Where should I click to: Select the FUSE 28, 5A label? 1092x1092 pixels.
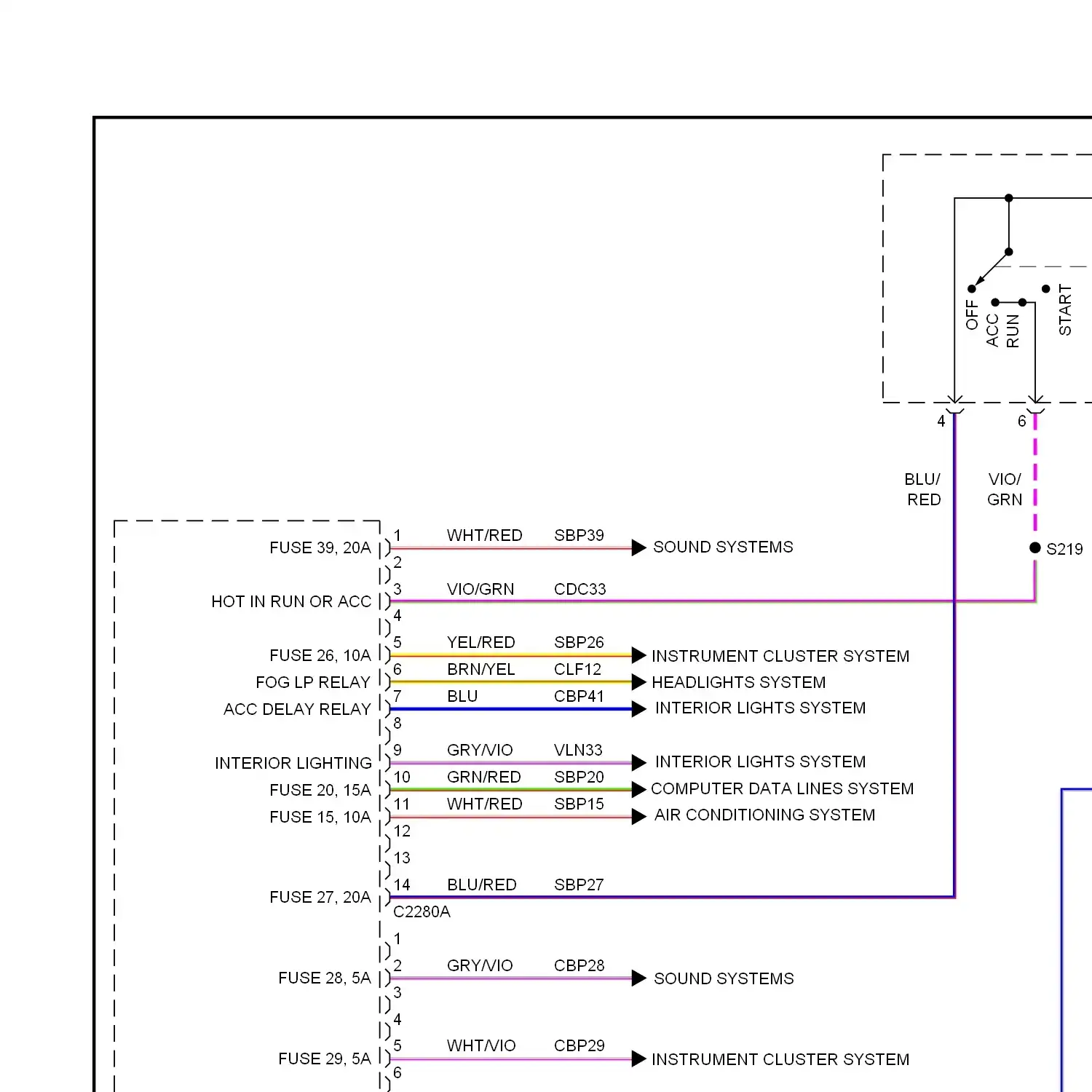coord(325,978)
